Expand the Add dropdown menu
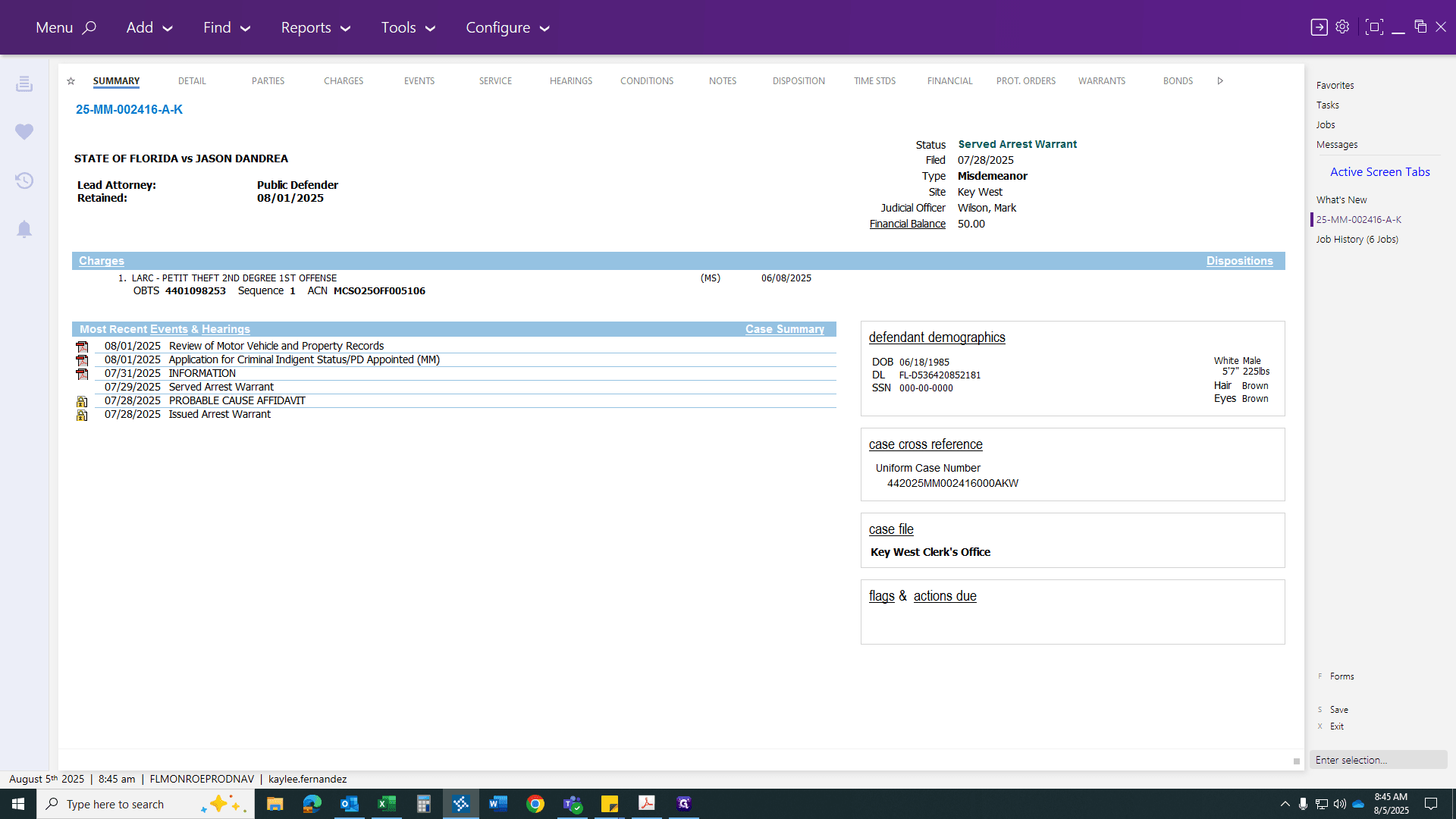 (x=149, y=27)
